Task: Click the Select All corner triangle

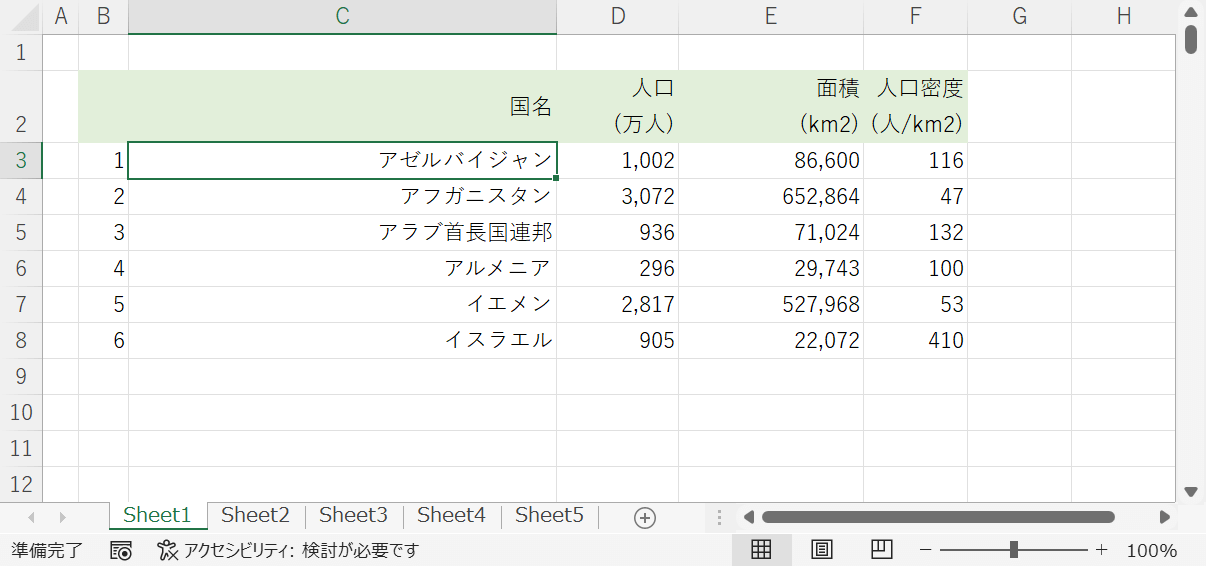Action: [21, 16]
